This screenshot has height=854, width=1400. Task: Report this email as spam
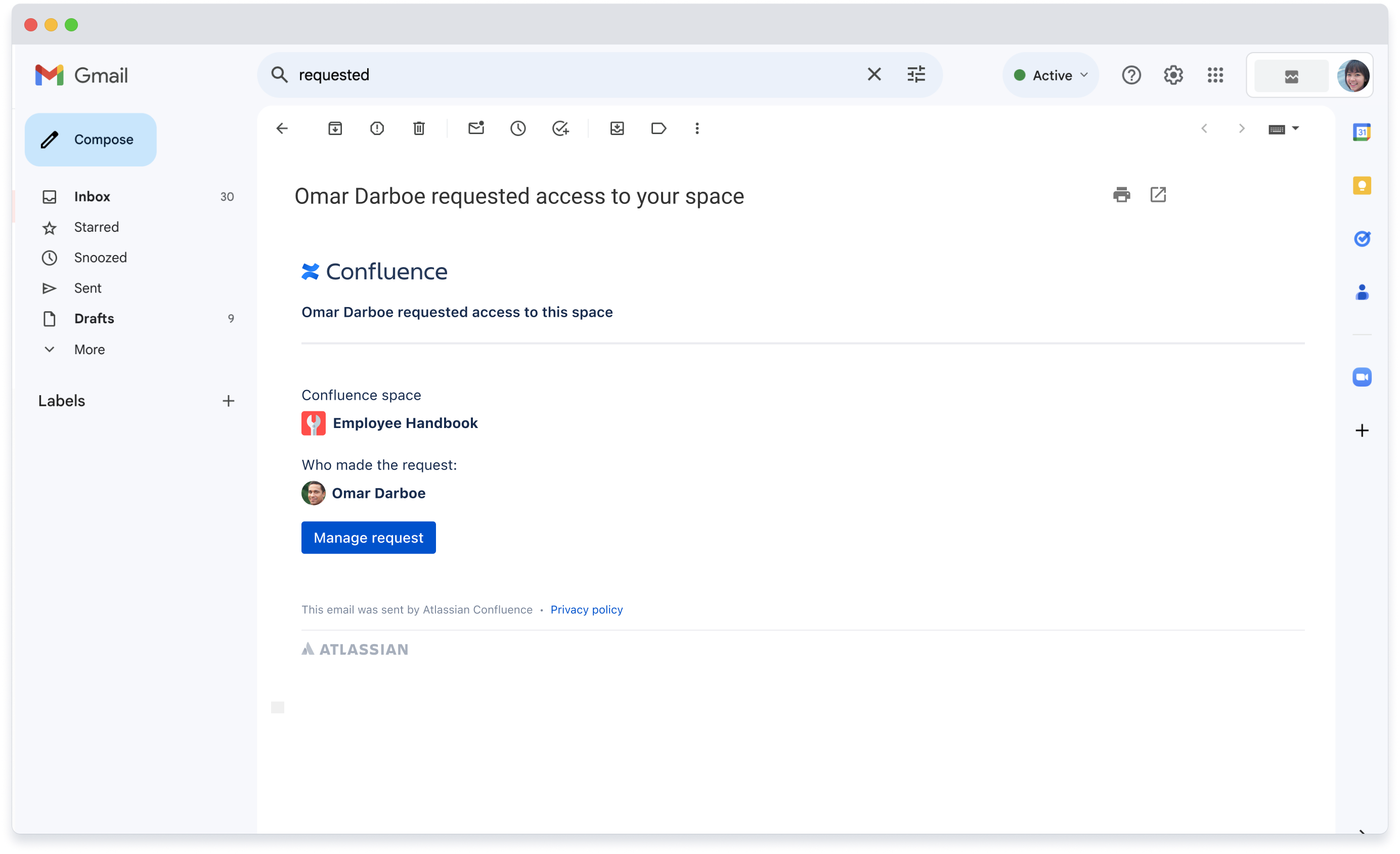click(377, 129)
